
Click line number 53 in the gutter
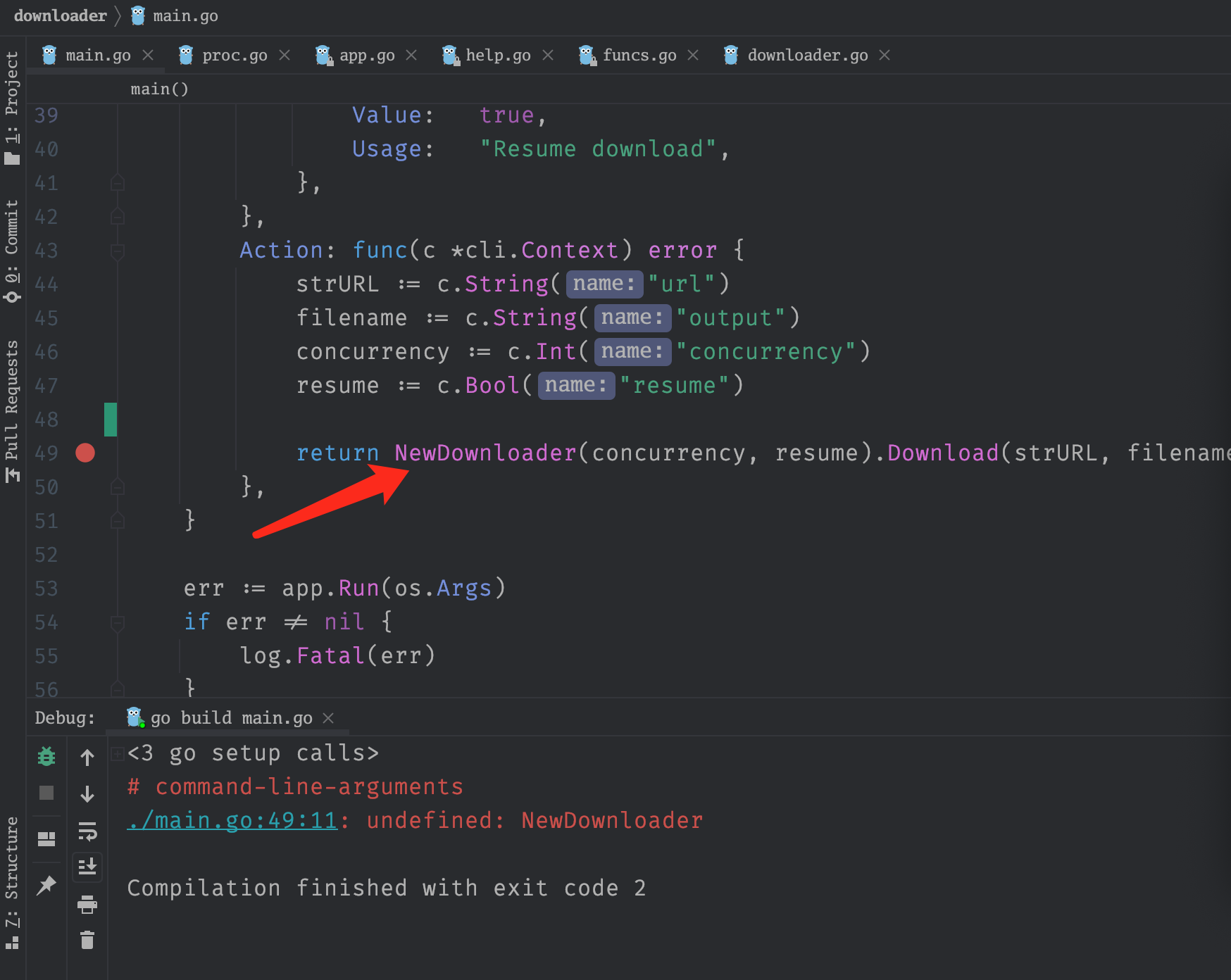coord(46,589)
